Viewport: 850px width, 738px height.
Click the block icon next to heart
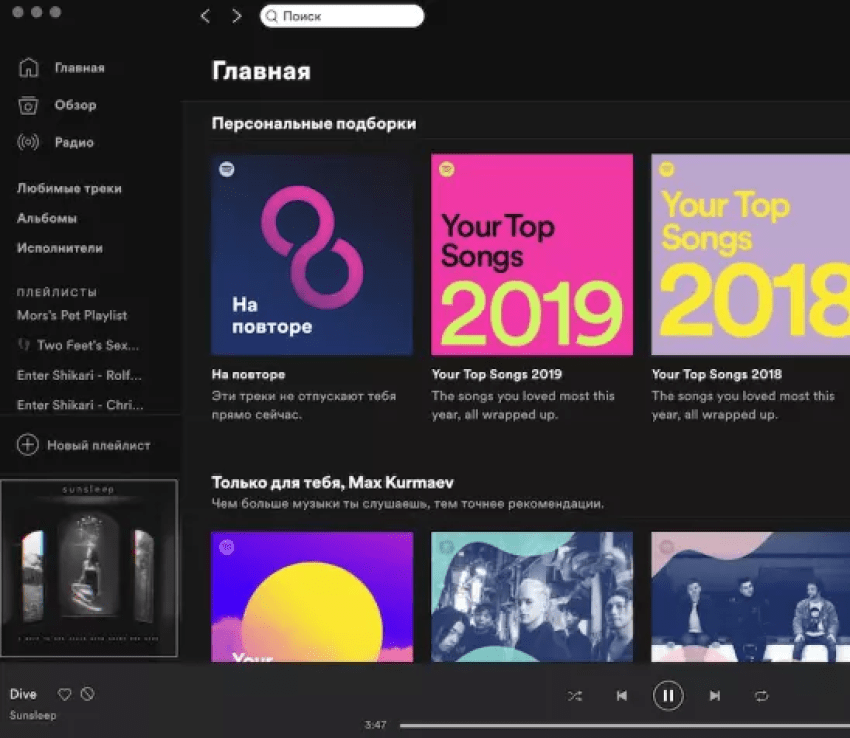tap(87, 694)
